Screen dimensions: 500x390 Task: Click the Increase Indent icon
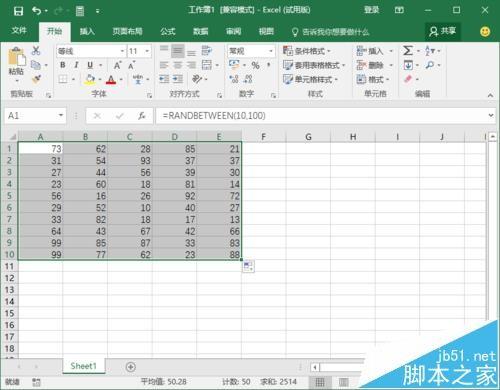178,79
